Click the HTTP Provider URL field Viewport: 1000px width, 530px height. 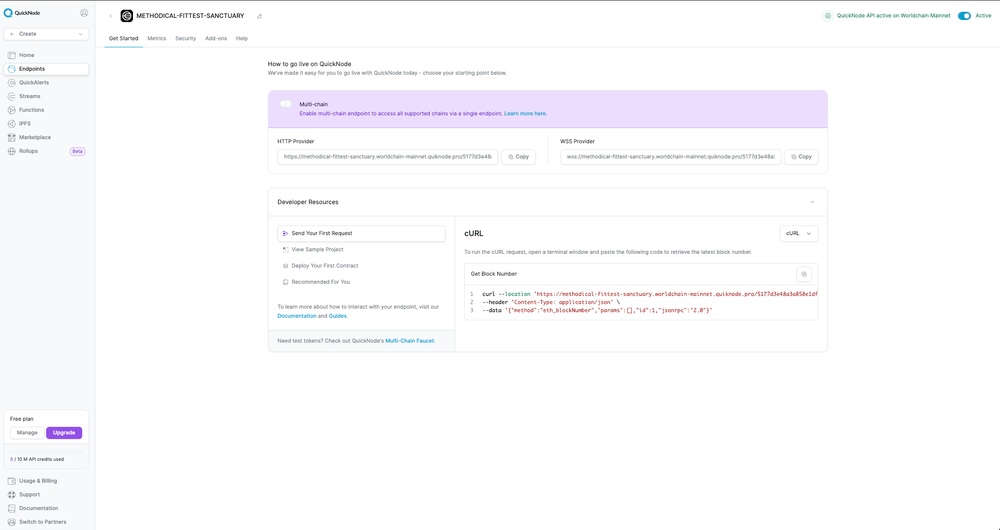388,157
